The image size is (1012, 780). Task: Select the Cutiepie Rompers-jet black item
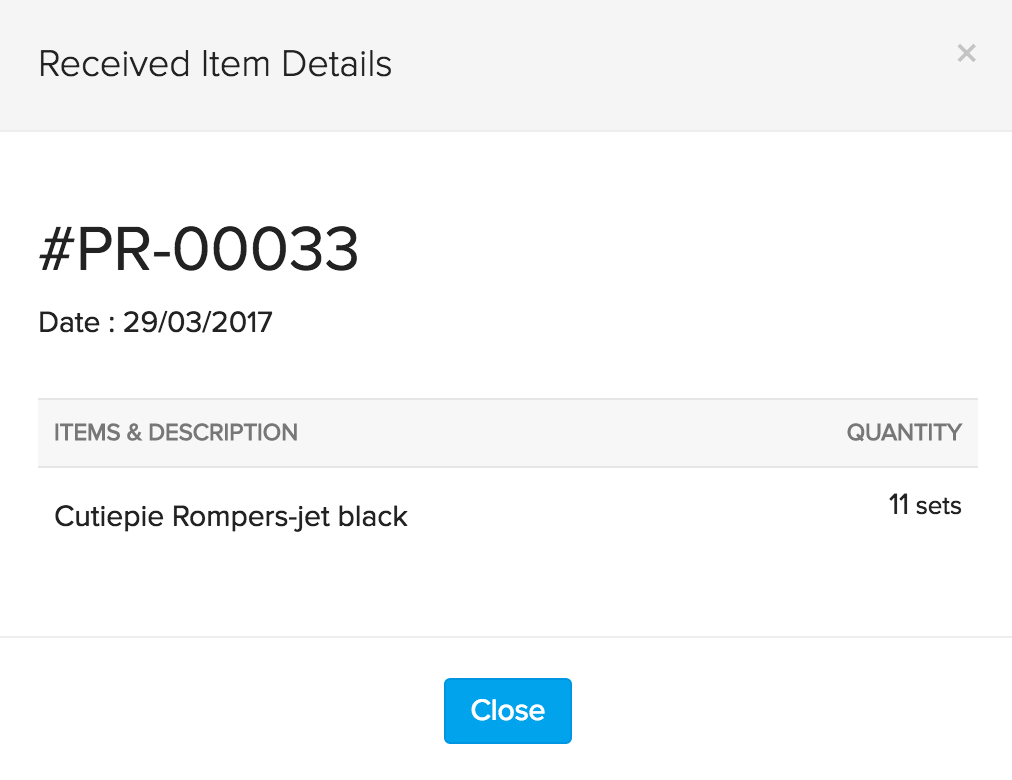231,517
